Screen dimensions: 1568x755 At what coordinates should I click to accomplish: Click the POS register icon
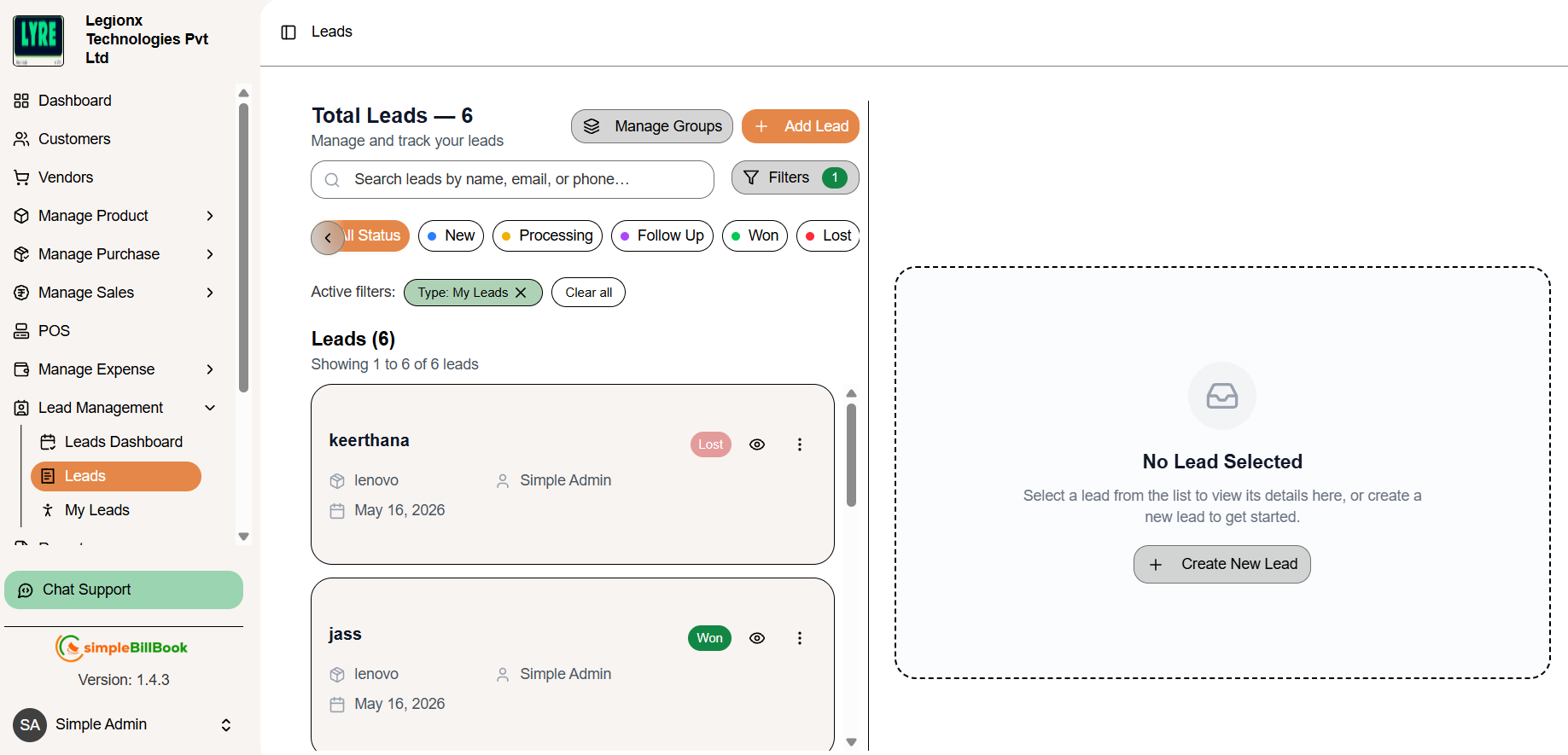pos(21,331)
